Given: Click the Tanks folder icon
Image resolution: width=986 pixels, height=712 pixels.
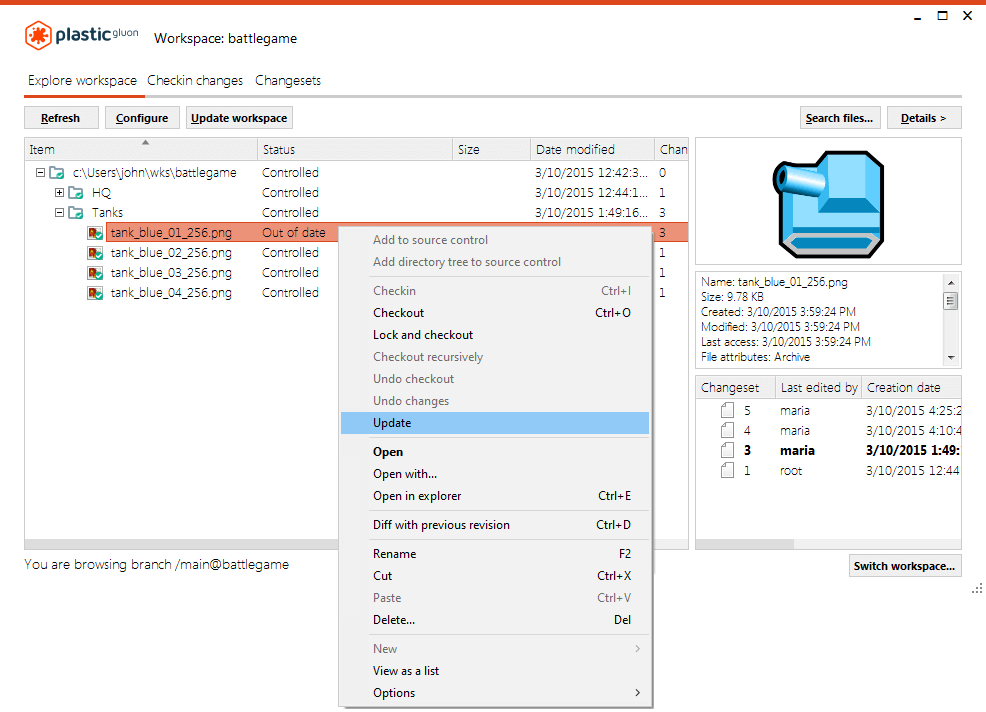Looking at the screenshot, I should click(x=75, y=213).
